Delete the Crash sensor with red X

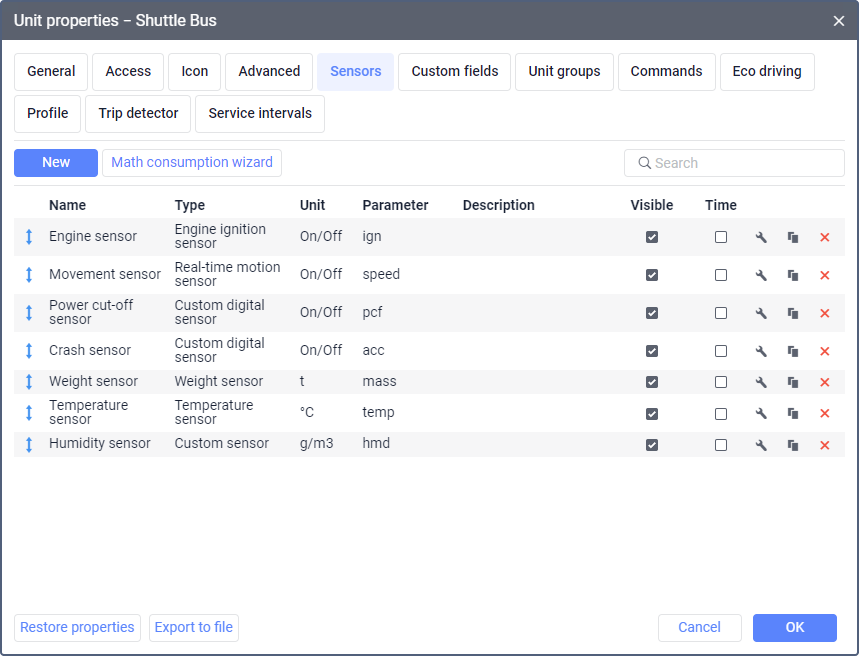(x=825, y=351)
